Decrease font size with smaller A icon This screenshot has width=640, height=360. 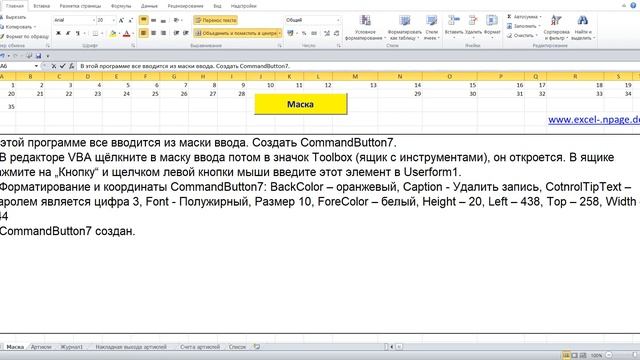[131, 20]
